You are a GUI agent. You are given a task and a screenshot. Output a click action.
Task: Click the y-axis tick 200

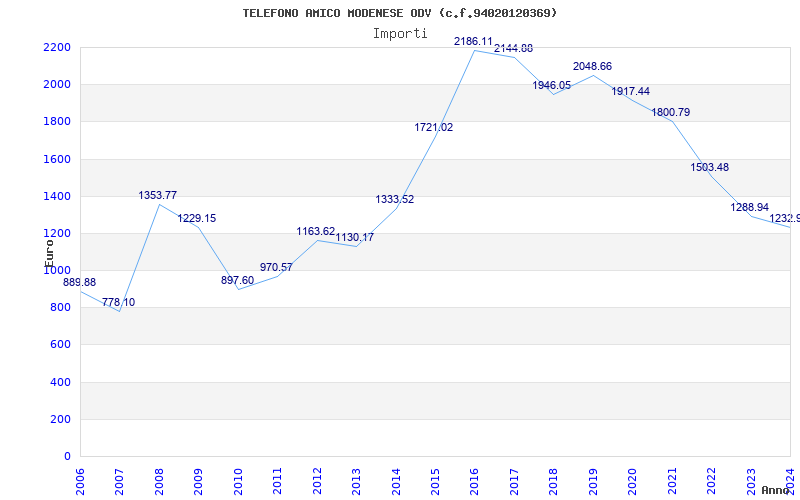tap(60, 419)
